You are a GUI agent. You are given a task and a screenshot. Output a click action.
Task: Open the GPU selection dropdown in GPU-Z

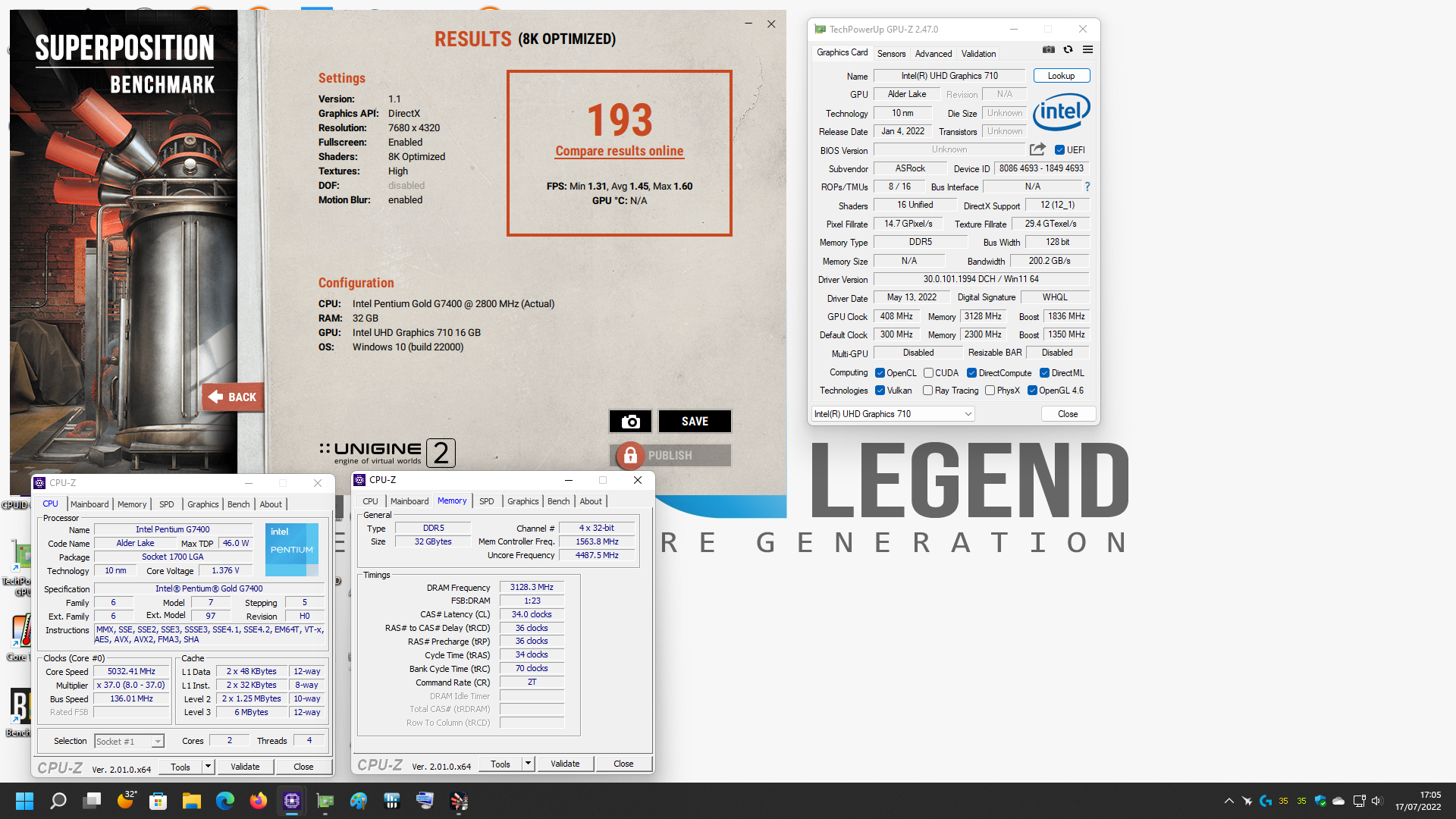click(893, 414)
